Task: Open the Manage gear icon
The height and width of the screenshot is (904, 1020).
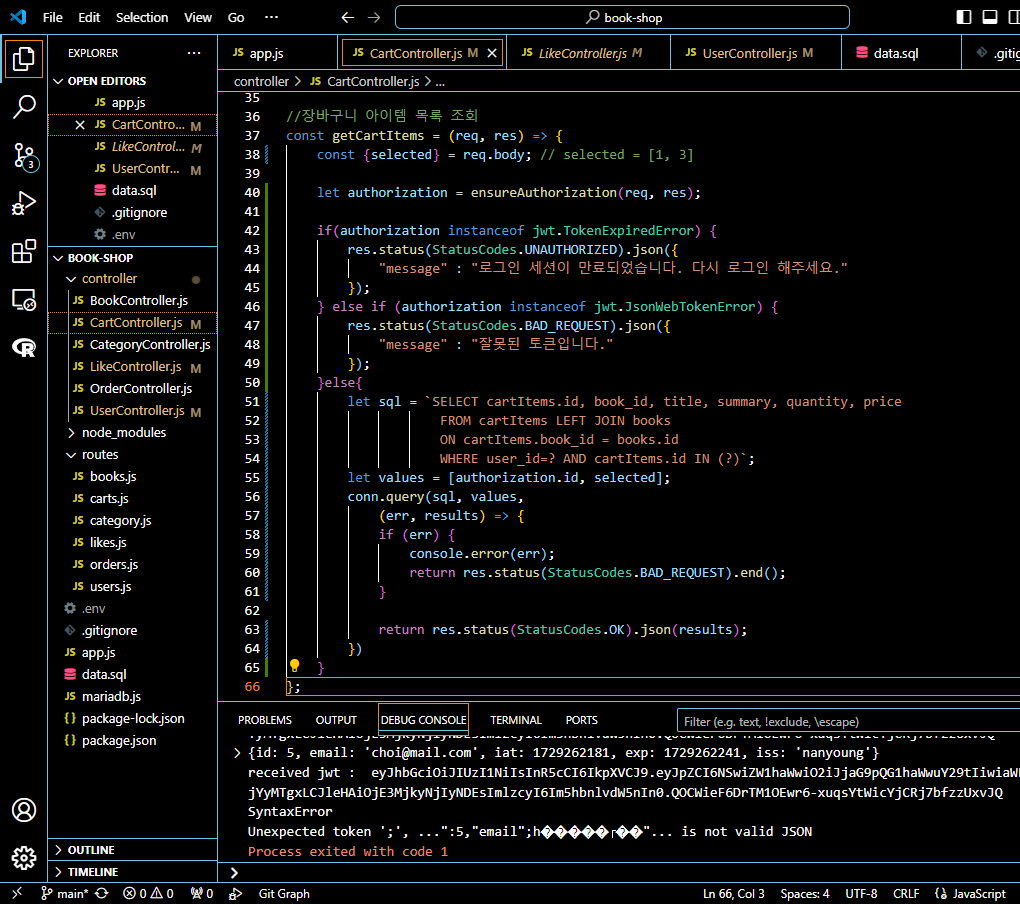Action: pos(23,858)
